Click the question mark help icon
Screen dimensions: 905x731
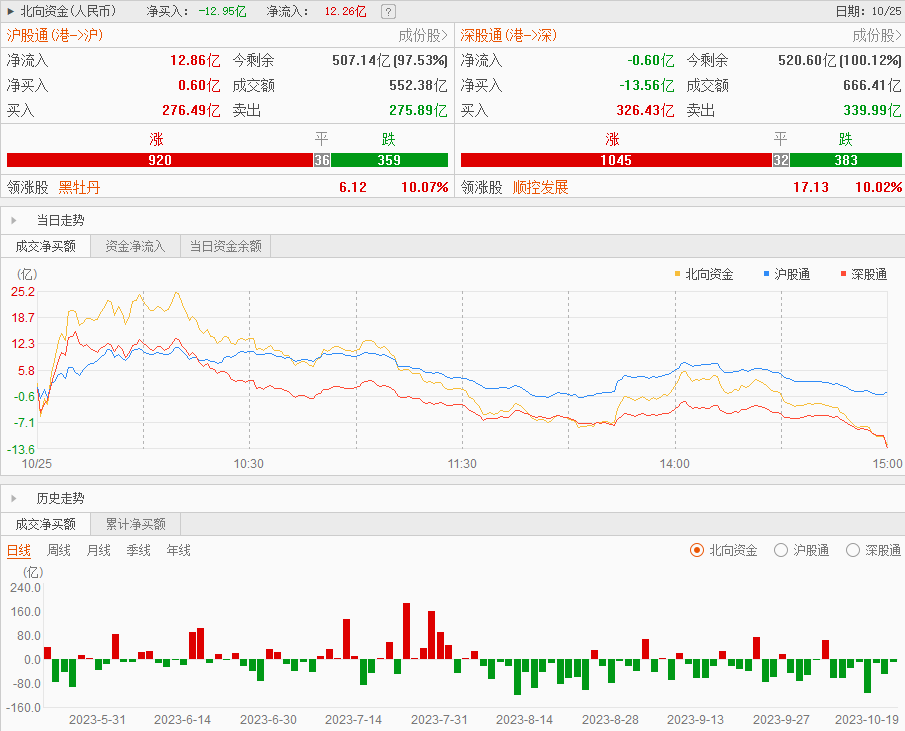click(388, 12)
